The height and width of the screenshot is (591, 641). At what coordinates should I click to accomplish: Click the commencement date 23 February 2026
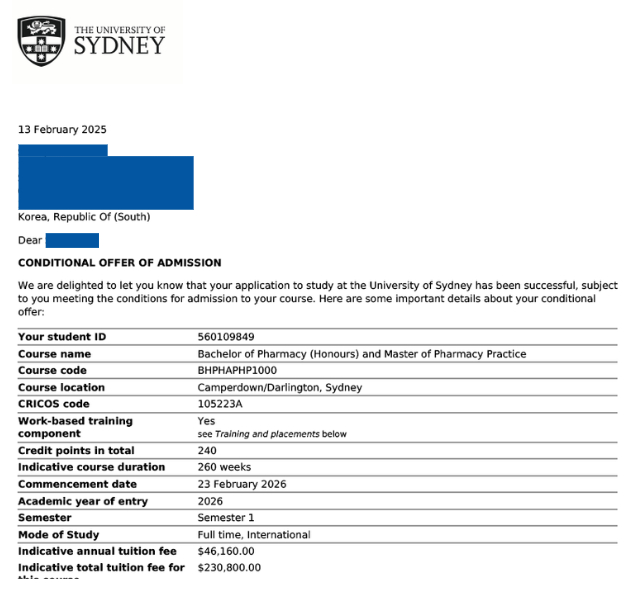point(242,484)
